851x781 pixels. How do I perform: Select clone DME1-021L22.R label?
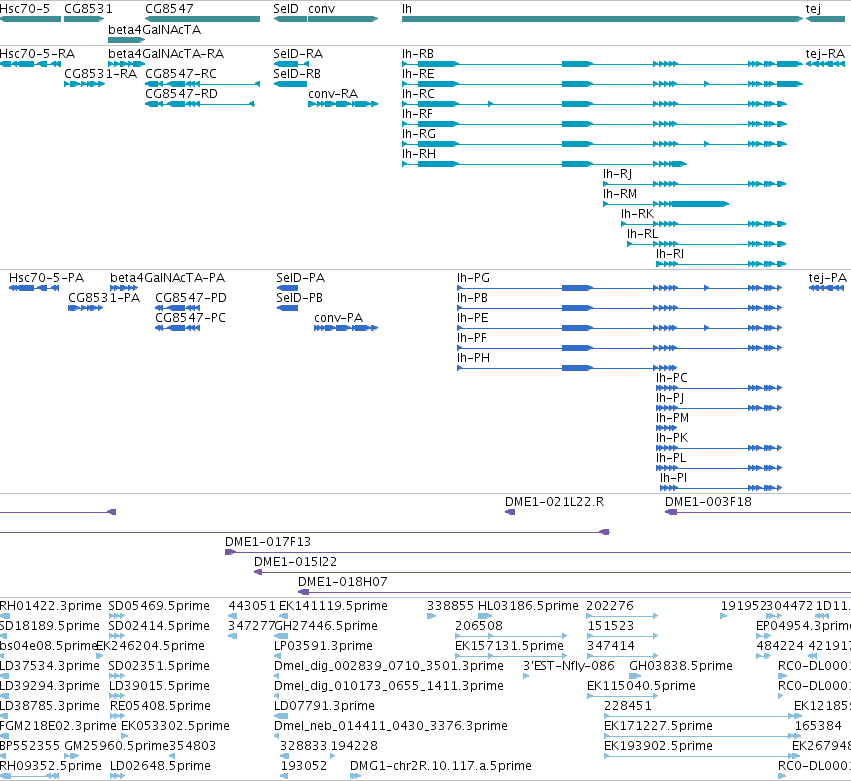(554, 502)
